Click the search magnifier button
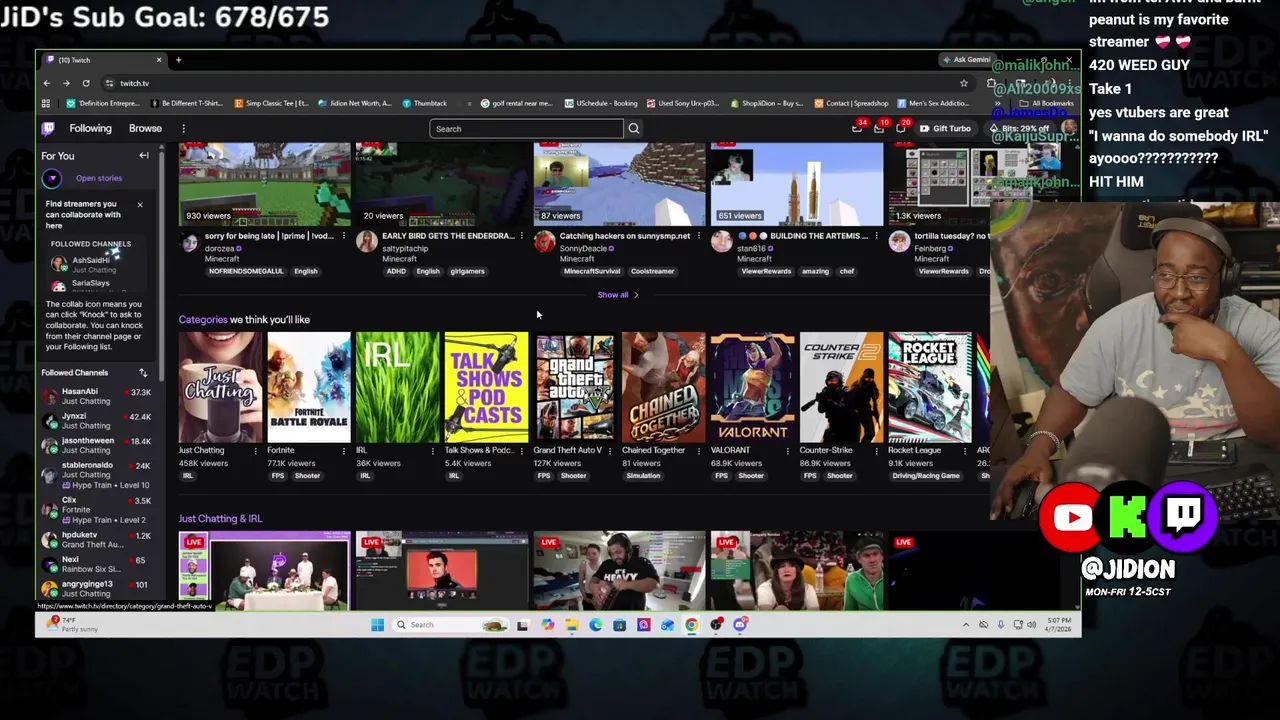This screenshot has height=720, width=1280. click(633, 129)
